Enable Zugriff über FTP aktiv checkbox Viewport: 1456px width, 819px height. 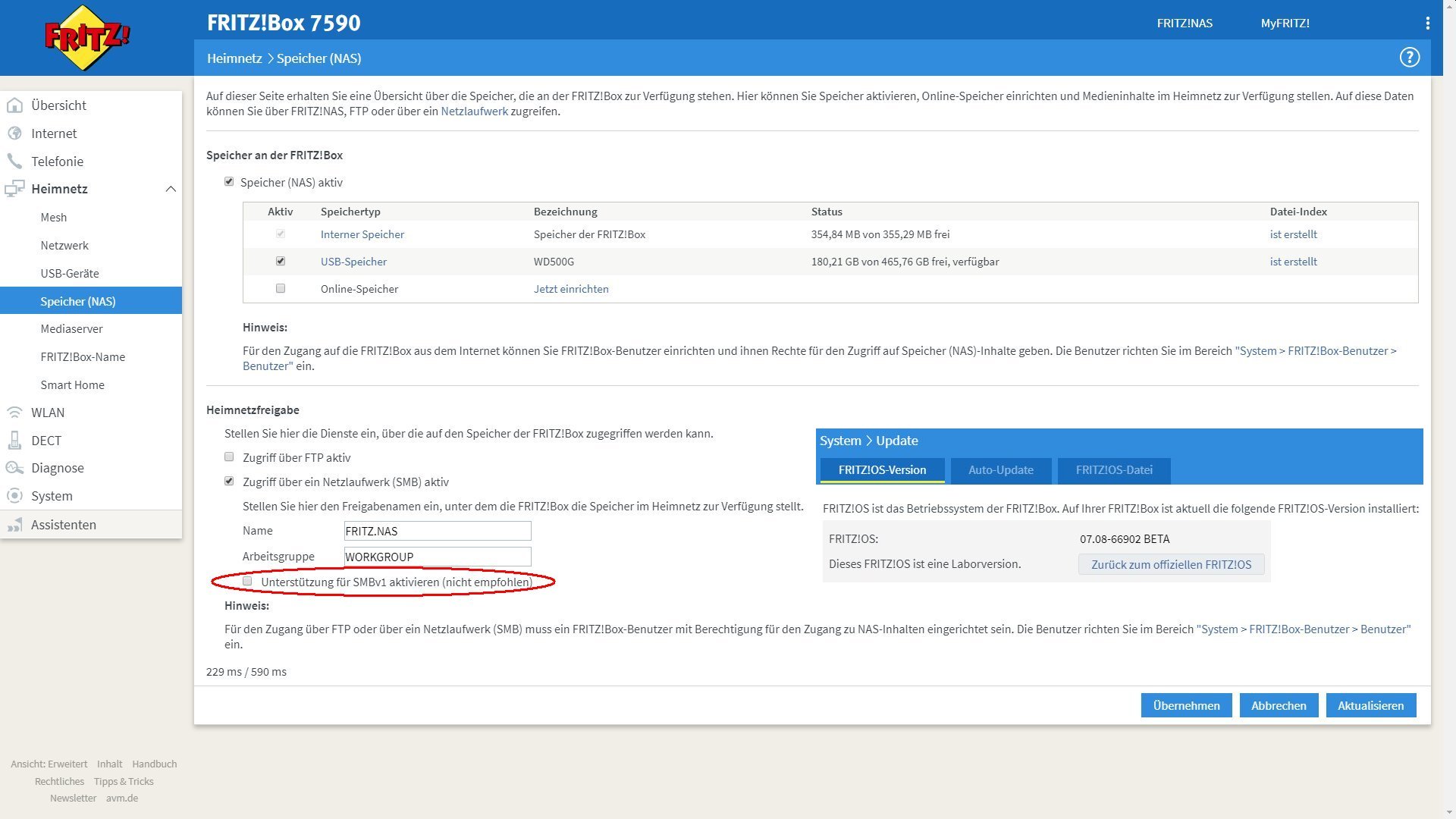229,457
